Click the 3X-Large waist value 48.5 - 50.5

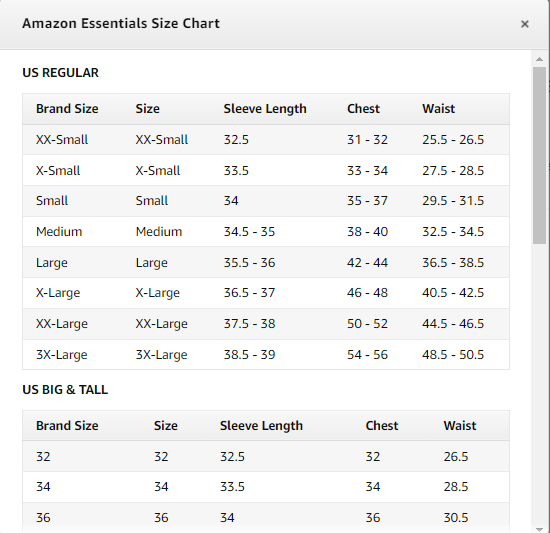(453, 355)
